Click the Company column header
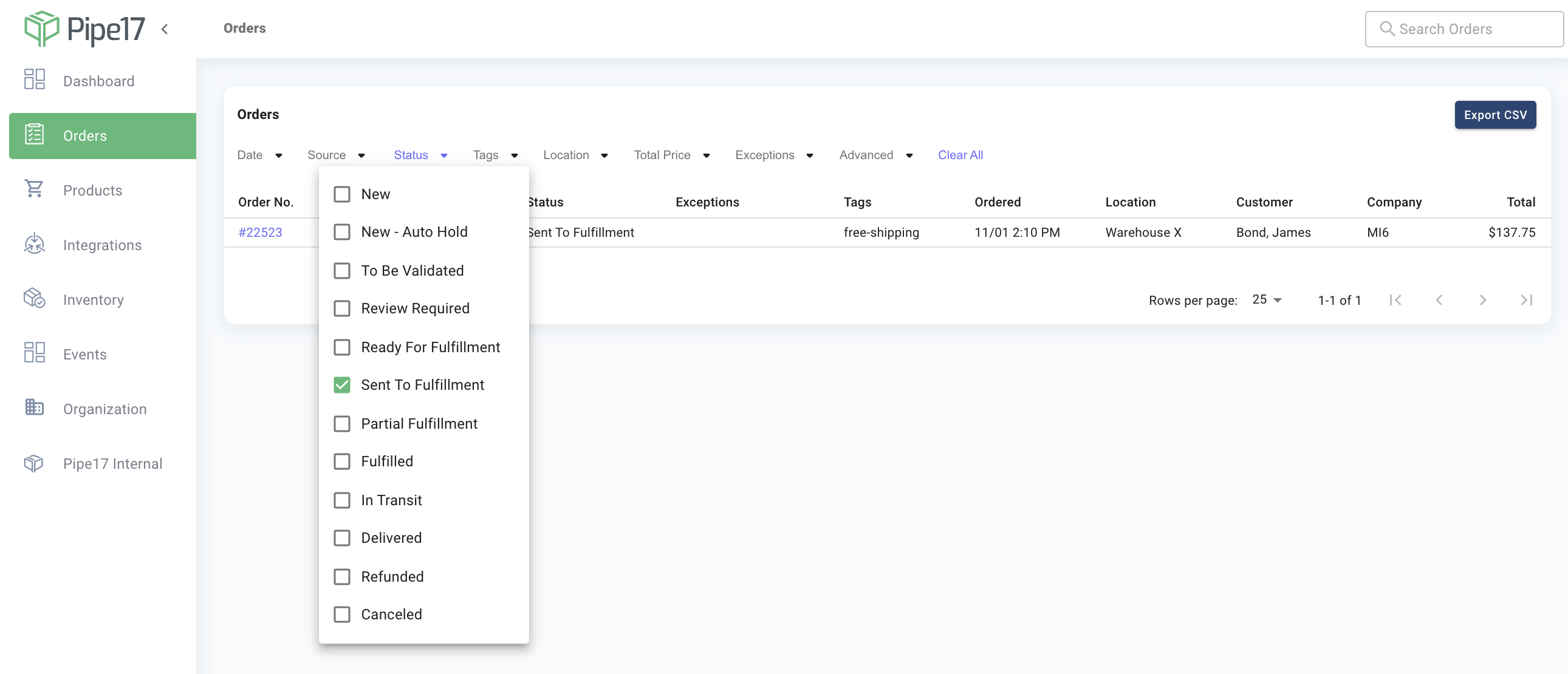Viewport: 1568px width, 674px height. [x=1394, y=202]
